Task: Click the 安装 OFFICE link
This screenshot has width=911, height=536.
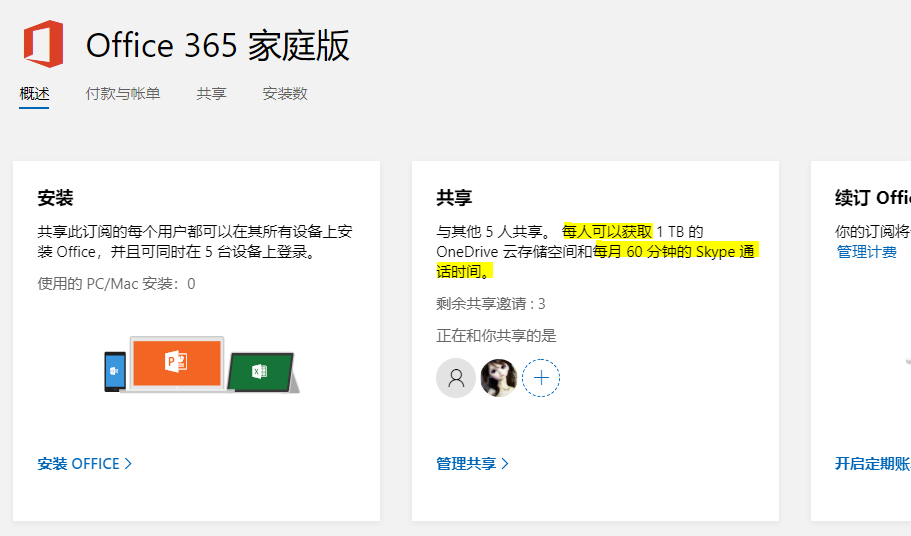Action: (85, 463)
